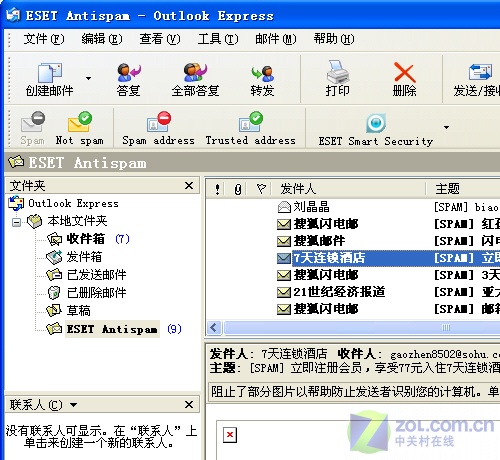Sort by attachment column header (paperclip)

click(x=238, y=189)
